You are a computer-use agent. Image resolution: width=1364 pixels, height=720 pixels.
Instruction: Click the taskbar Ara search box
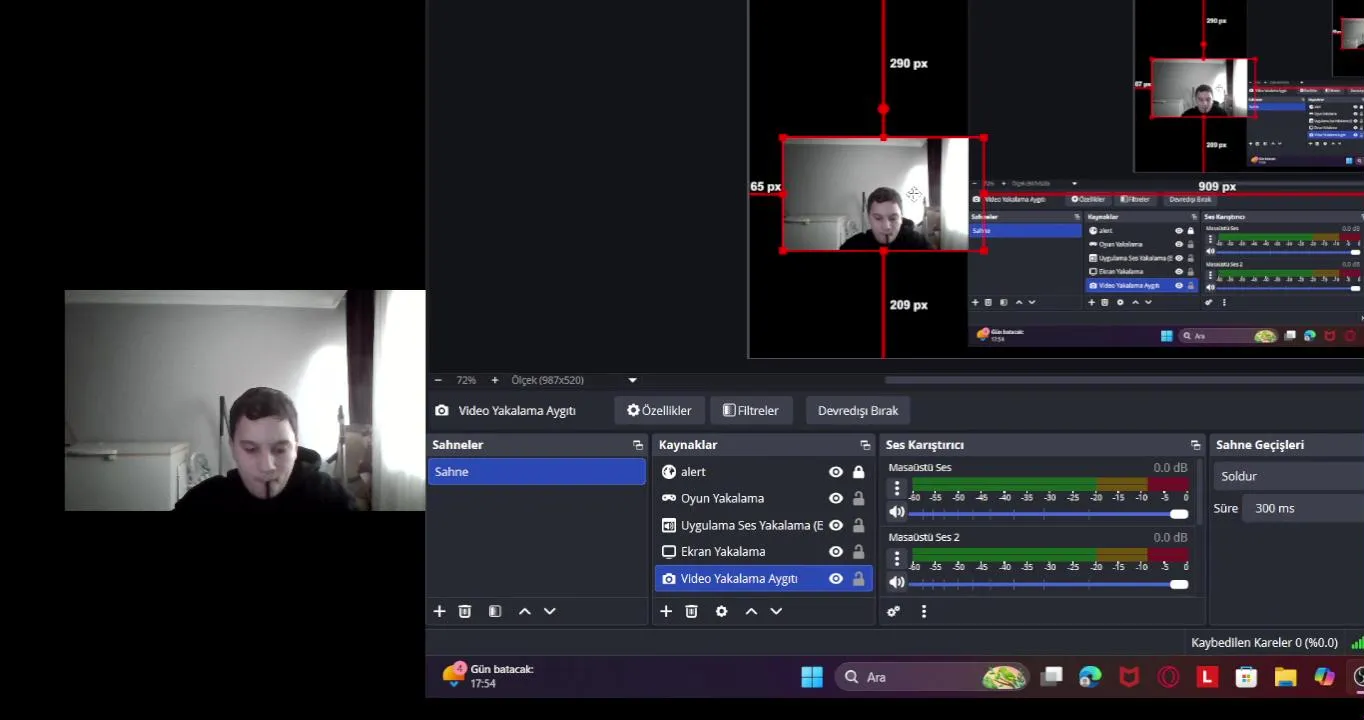tap(933, 677)
